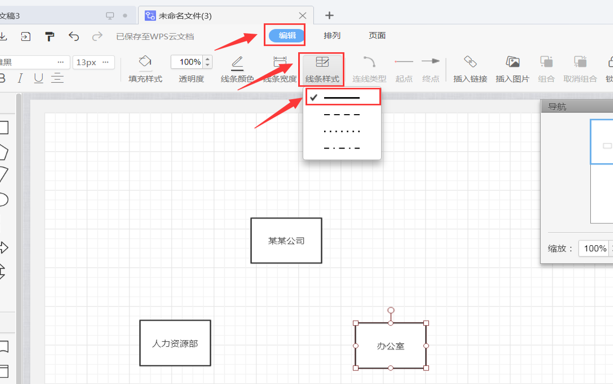Select the 某某公司 box on canvas
The height and width of the screenshot is (387, 613).
click(x=286, y=240)
